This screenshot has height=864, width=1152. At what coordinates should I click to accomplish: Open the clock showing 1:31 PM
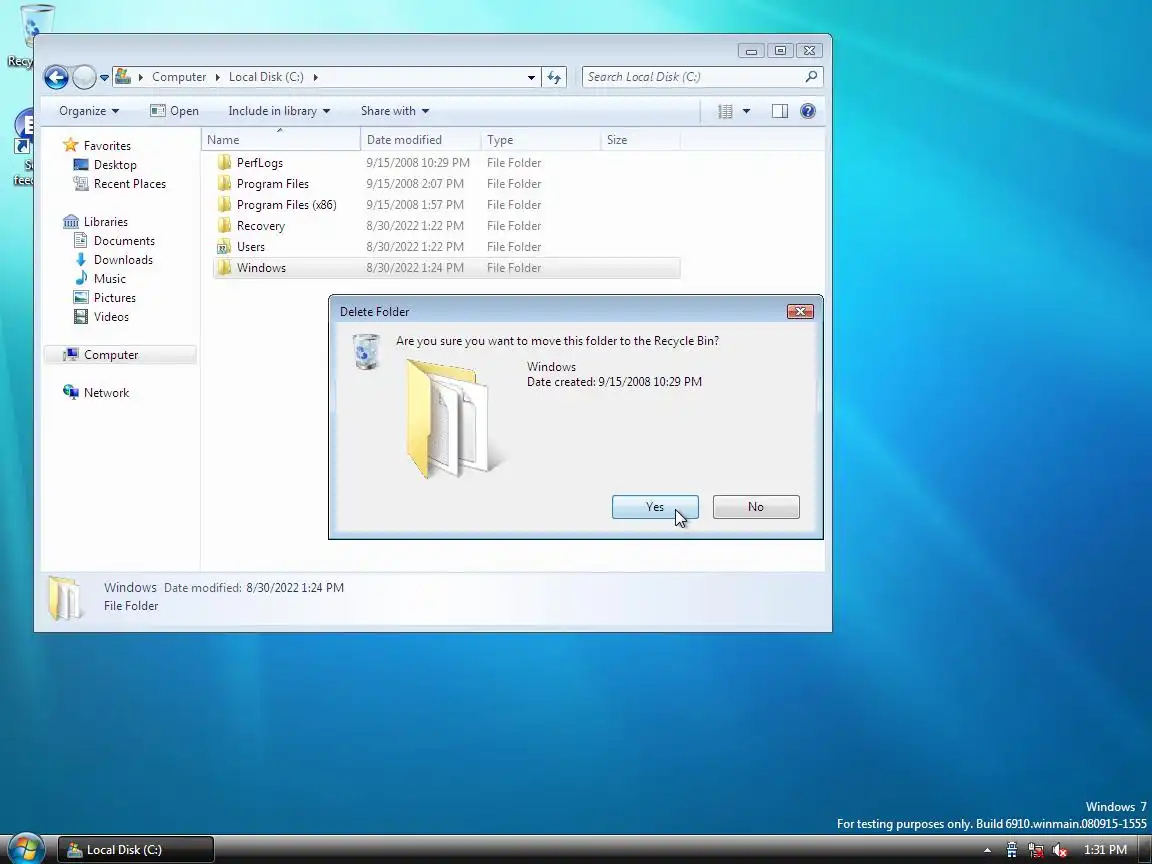pyautogui.click(x=1105, y=850)
